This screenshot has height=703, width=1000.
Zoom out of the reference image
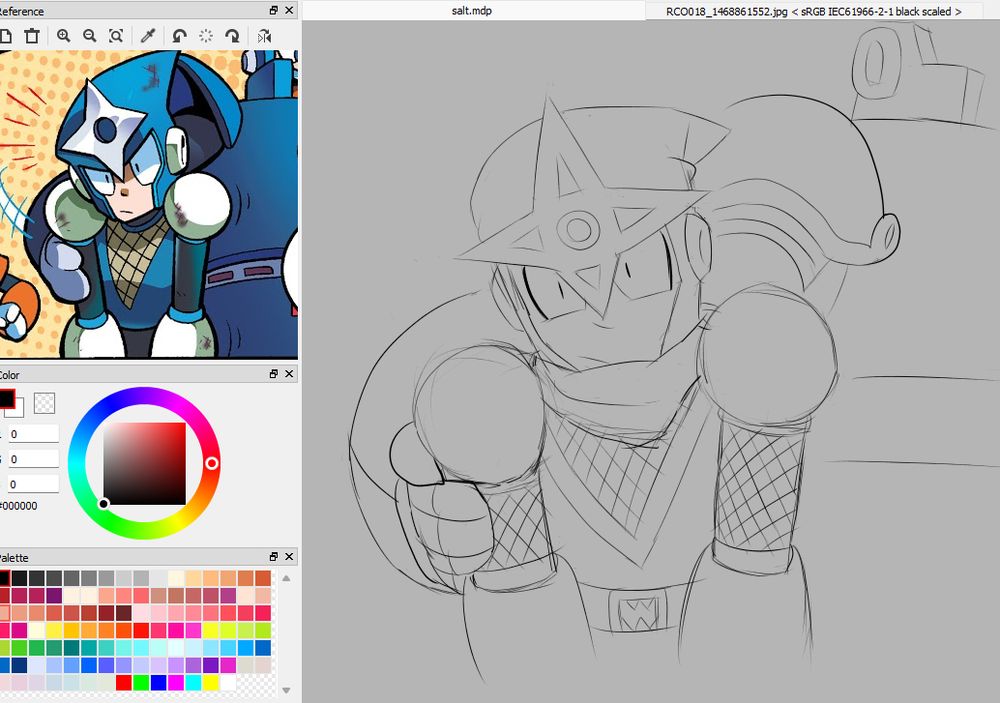(90, 36)
